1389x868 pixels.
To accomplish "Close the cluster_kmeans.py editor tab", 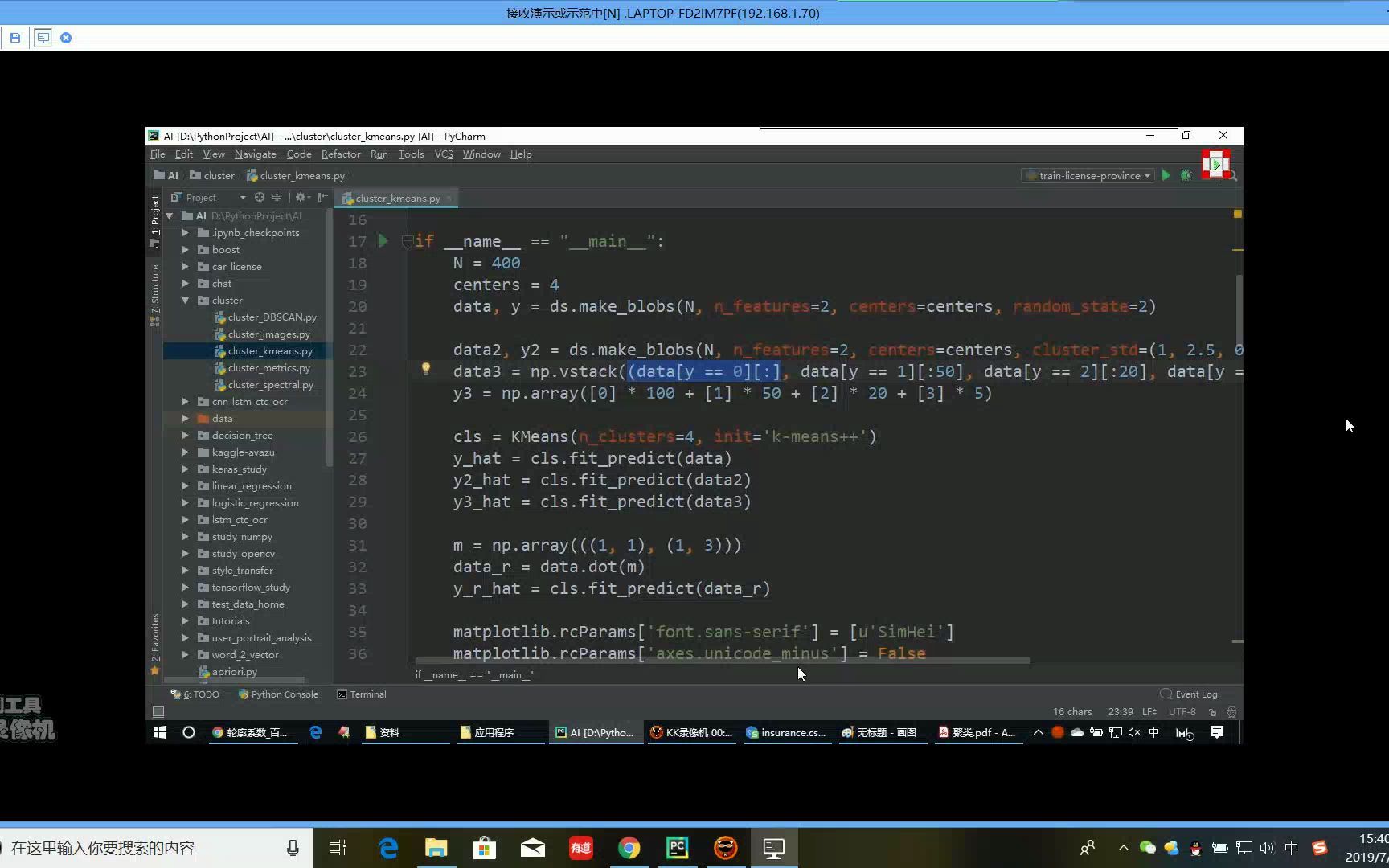I will coord(449,198).
